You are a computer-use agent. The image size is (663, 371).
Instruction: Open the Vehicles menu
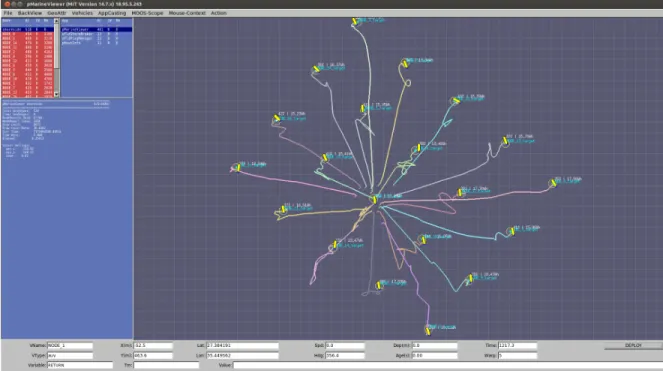(82, 13)
